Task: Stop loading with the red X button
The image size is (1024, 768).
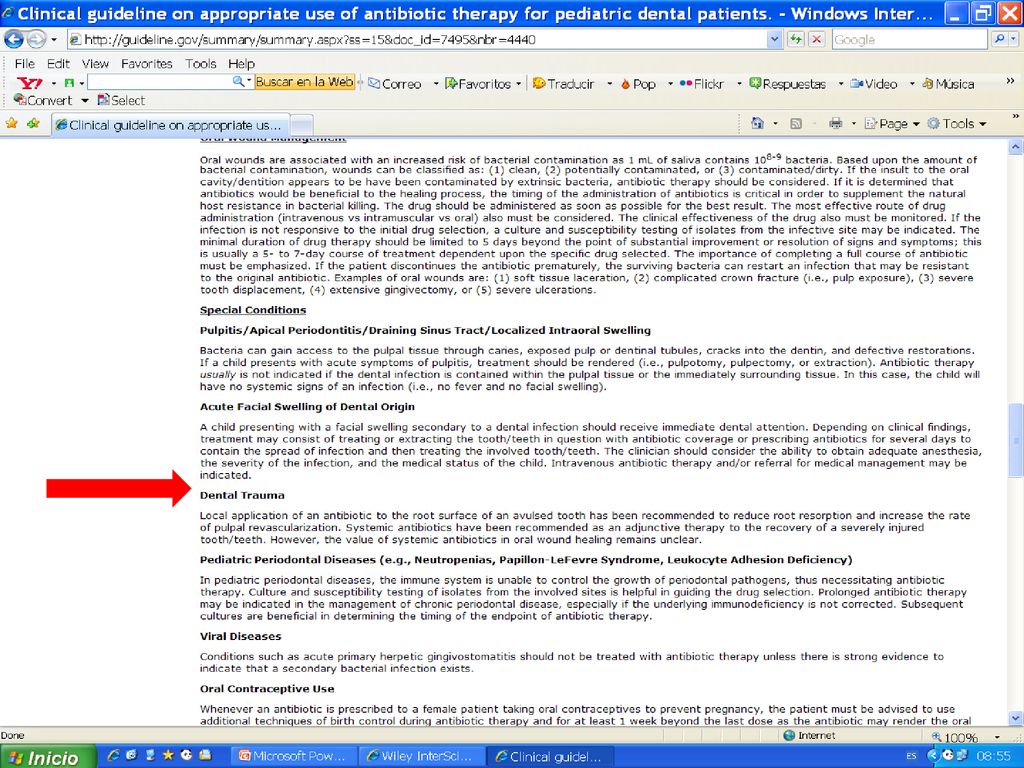Action: 816,40
